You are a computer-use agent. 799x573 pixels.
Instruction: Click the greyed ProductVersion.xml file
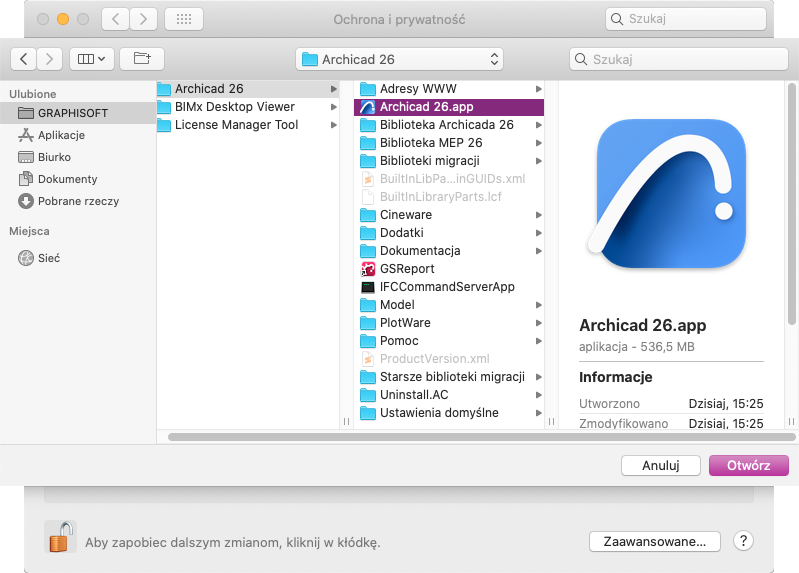[449, 358]
